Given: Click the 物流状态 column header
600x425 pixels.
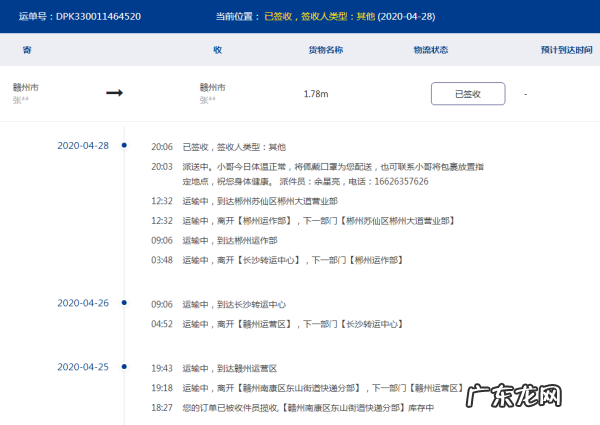Looking at the screenshot, I should 430,49.
